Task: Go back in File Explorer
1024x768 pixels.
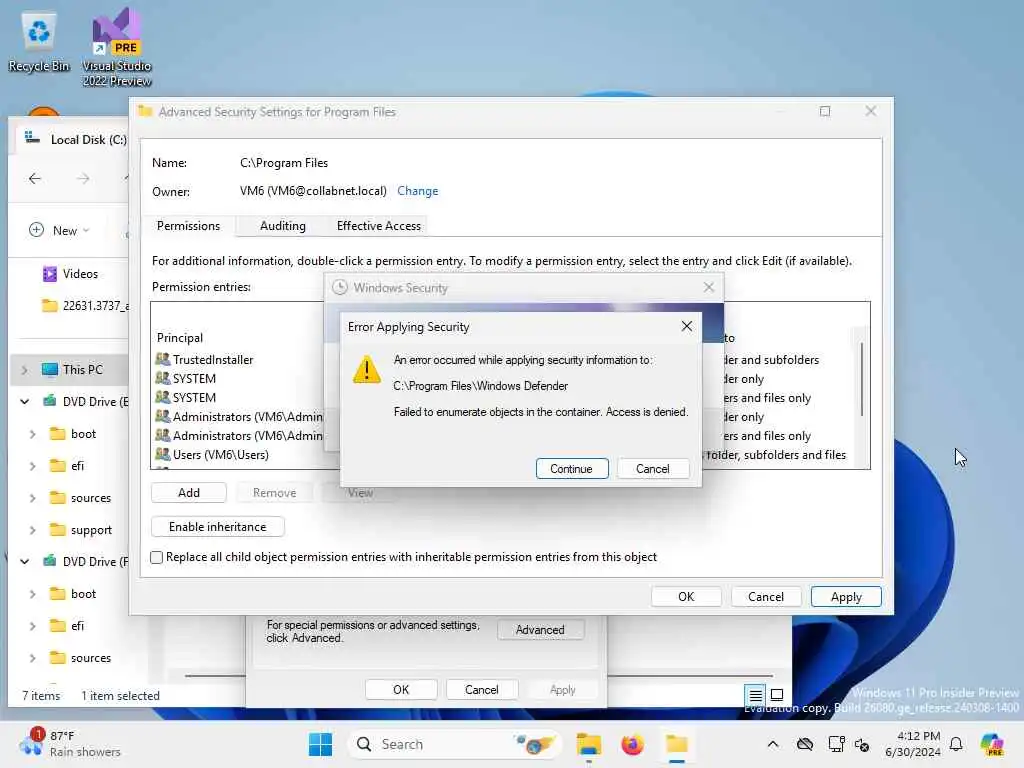Action: point(35,178)
